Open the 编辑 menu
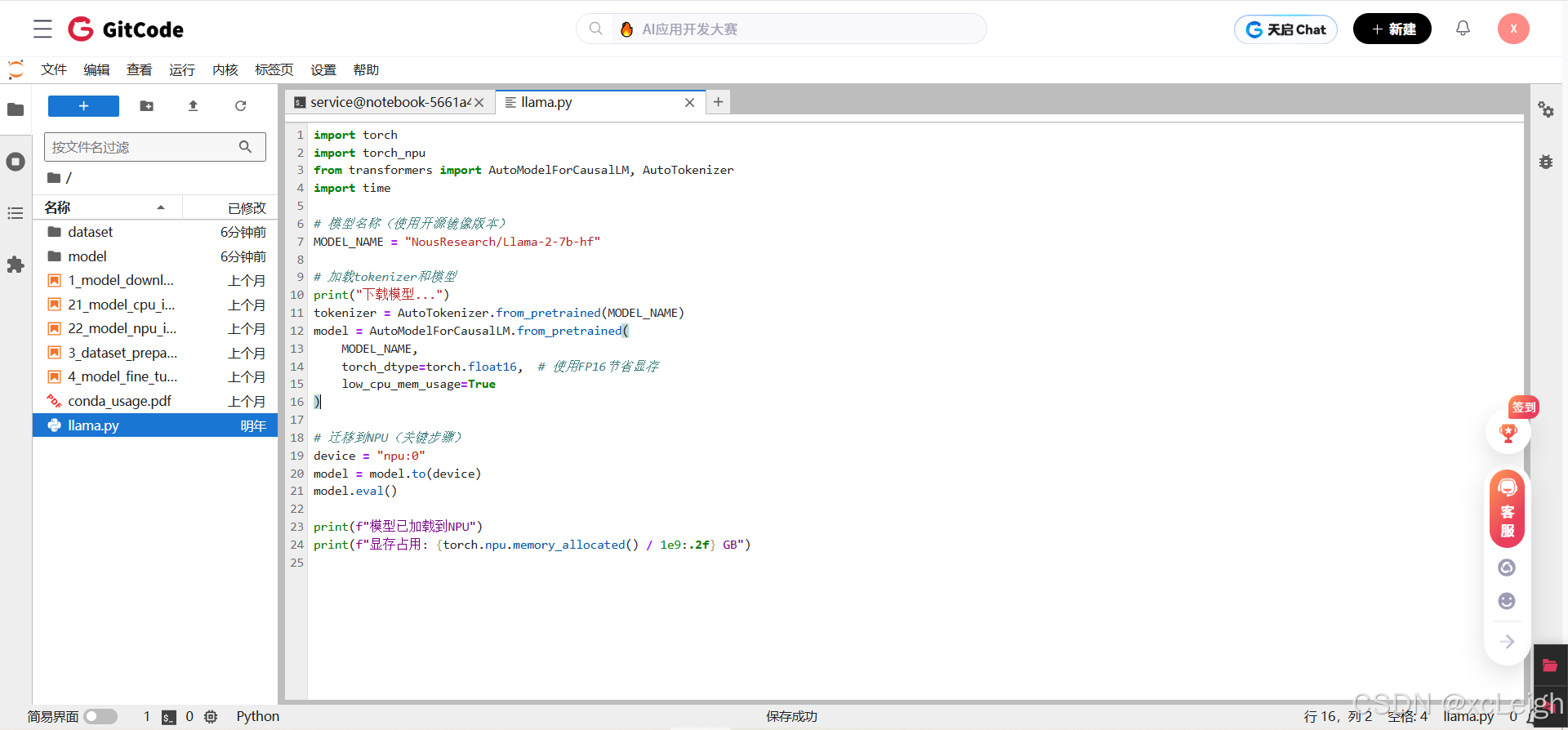 [x=96, y=70]
